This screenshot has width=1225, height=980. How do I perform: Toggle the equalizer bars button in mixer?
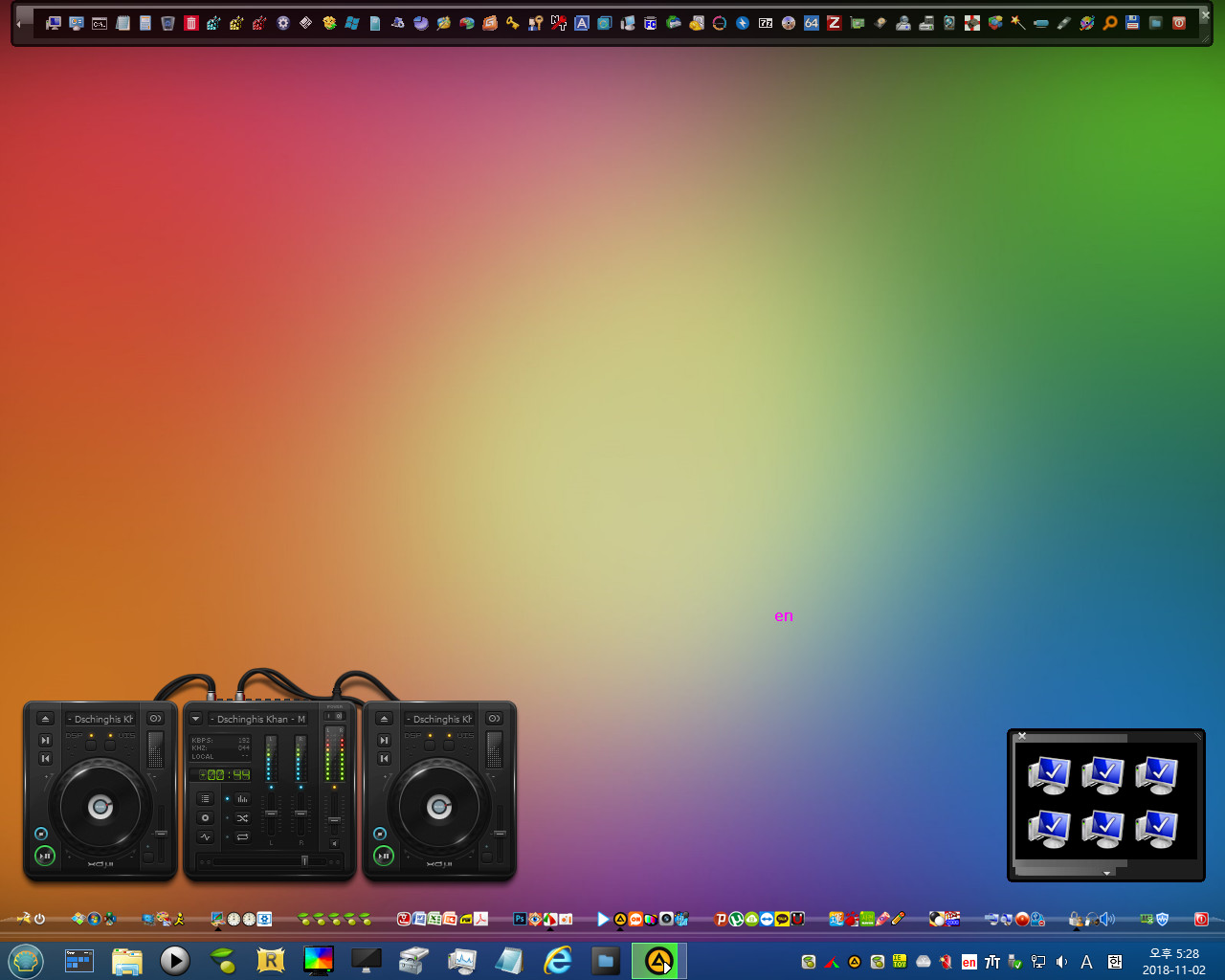tap(242, 799)
